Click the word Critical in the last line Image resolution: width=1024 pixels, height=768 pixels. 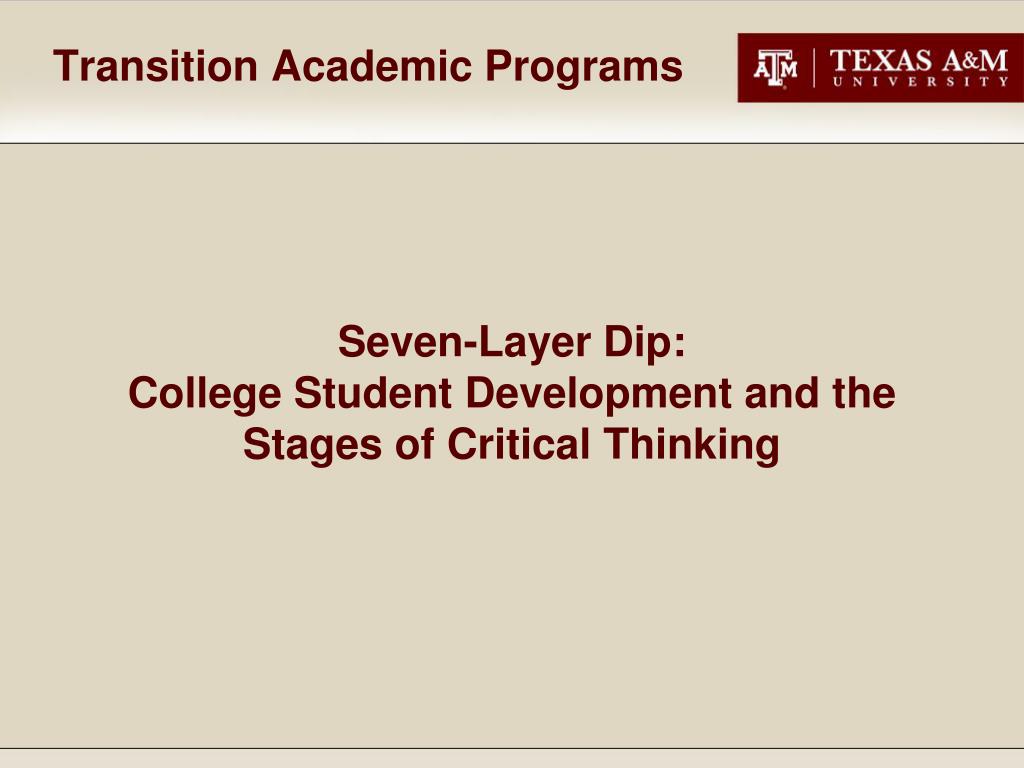pyautogui.click(x=519, y=444)
